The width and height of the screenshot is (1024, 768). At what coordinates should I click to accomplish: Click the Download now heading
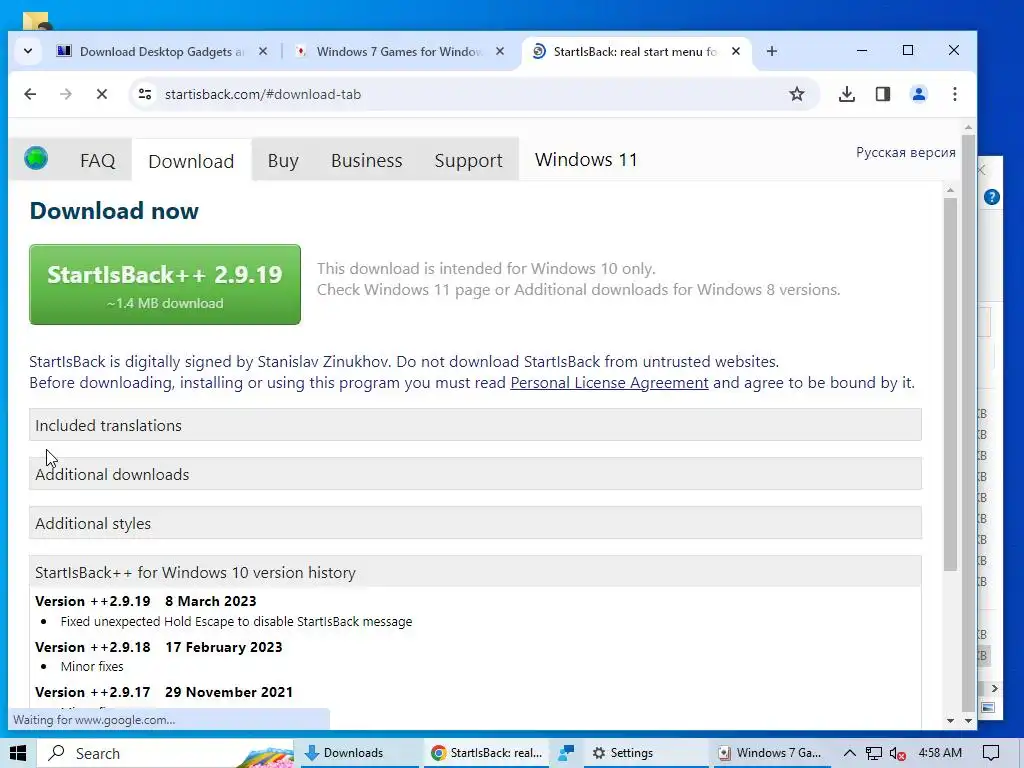(114, 211)
